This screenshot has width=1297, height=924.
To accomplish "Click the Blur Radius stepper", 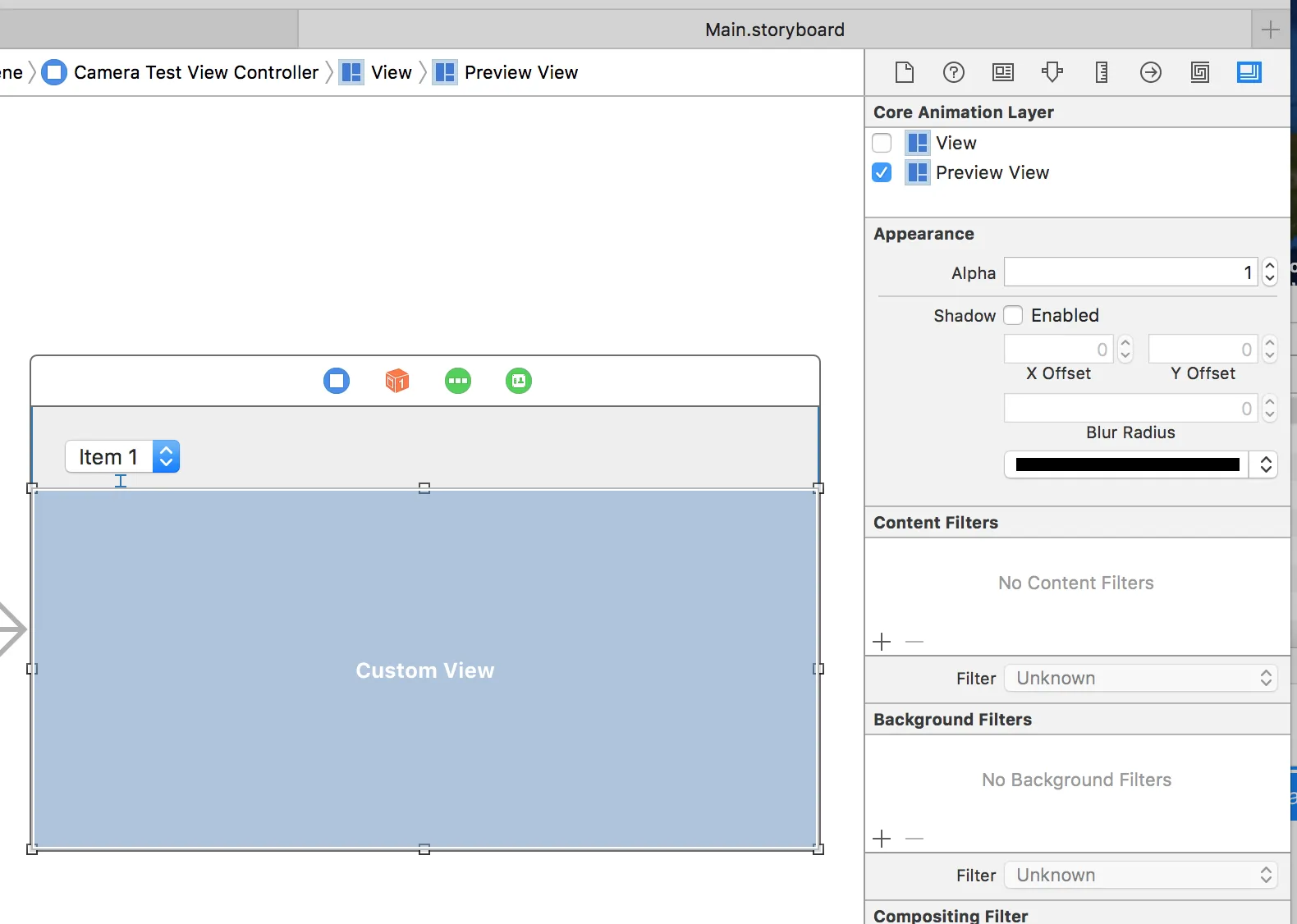I will [x=1270, y=408].
